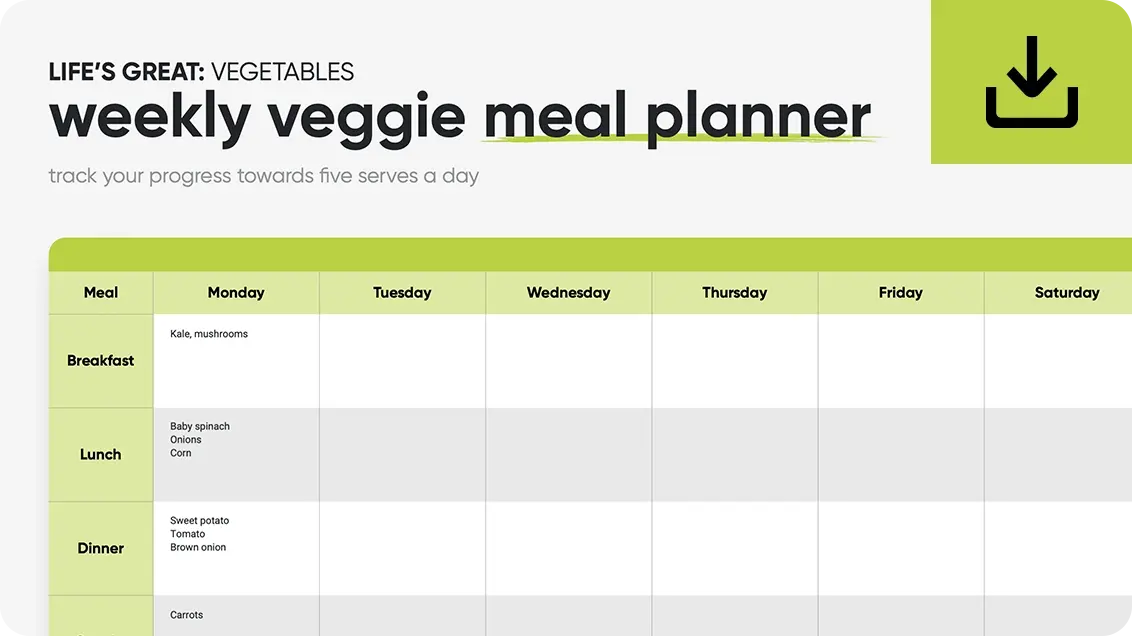Image resolution: width=1132 pixels, height=636 pixels.
Task: Click the Monday breakfast cell with kale, mushrooms
Action: click(x=236, y=361)
